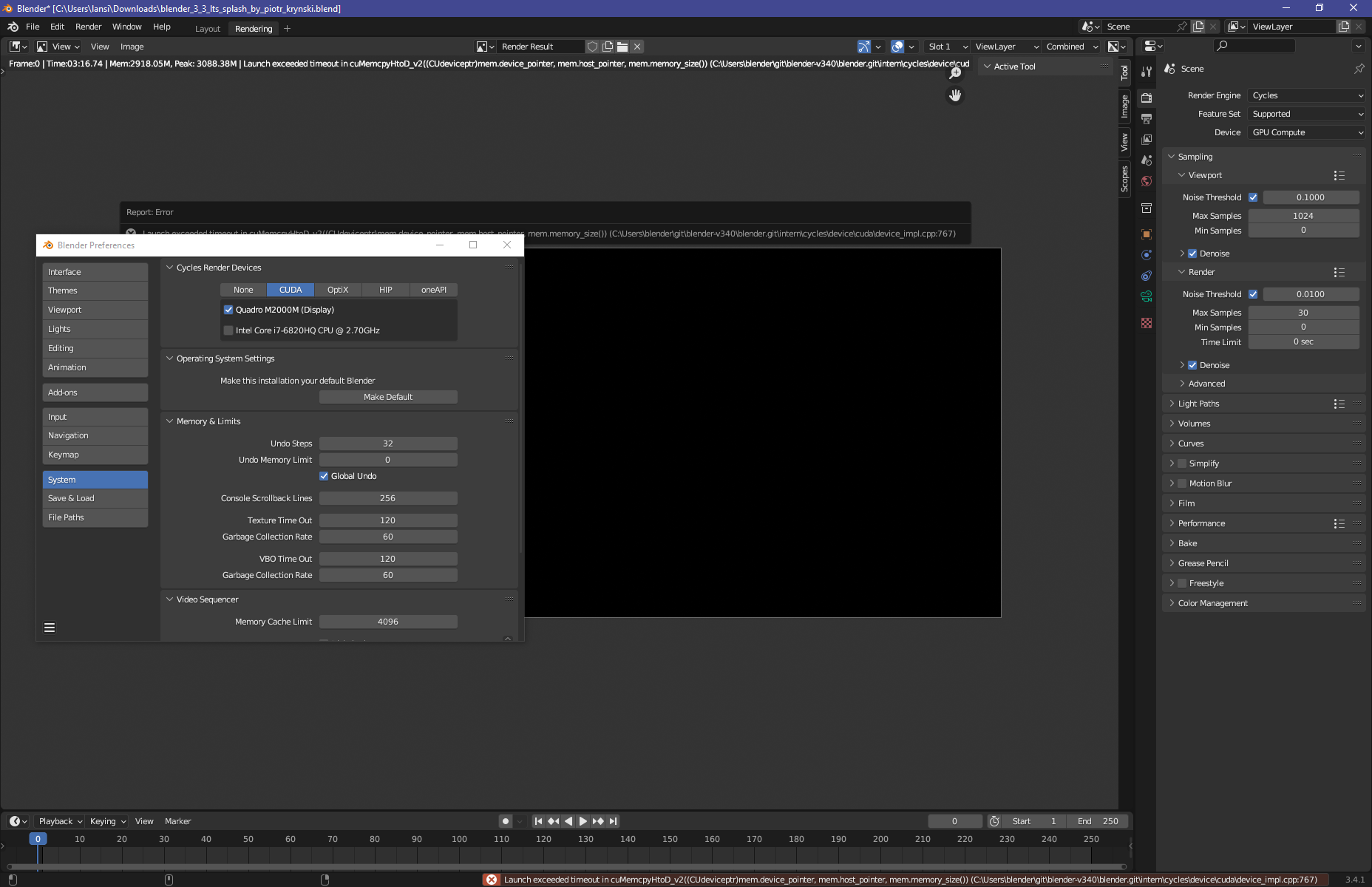The height and width of the screenshot is (887, 1372).
Task: Open the Object properties tab icon
Action: tap(1147, 234)
